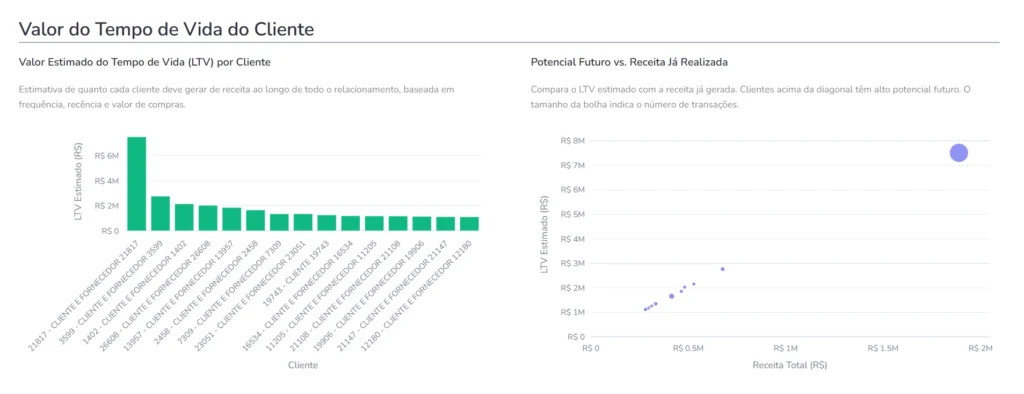
Task: Pick the bar for client 16534
Action: click(x=351, y=223)
